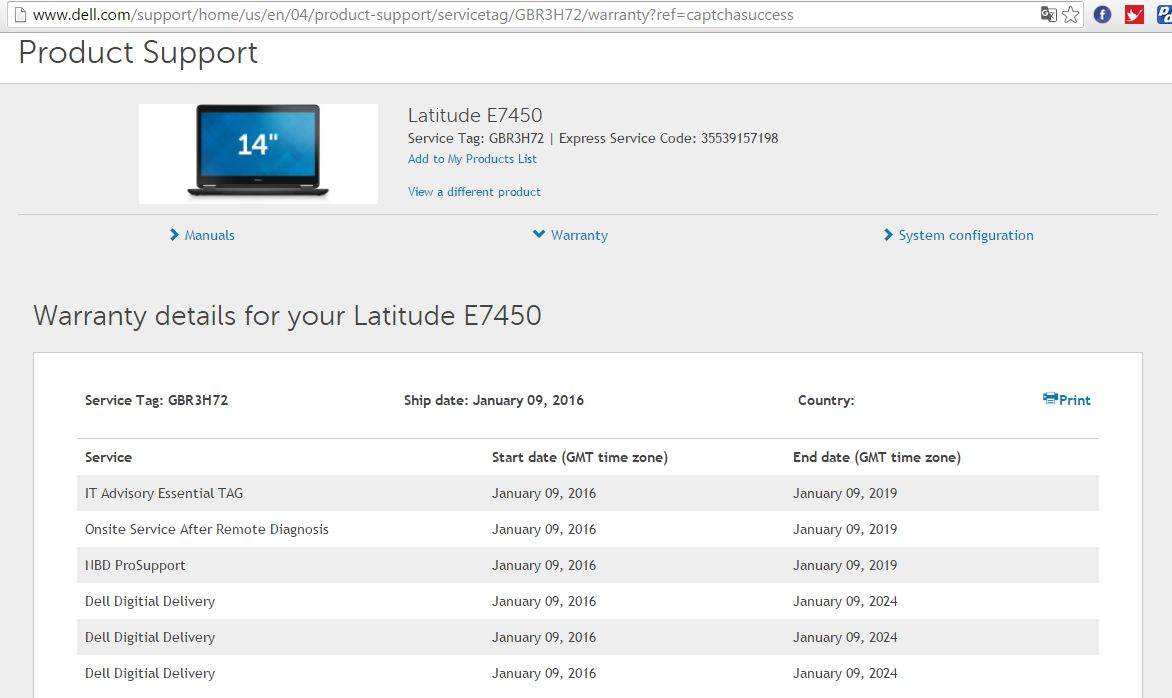1172x698 pixels.
Task: Print the warranty details
Action: point(1067,400)
